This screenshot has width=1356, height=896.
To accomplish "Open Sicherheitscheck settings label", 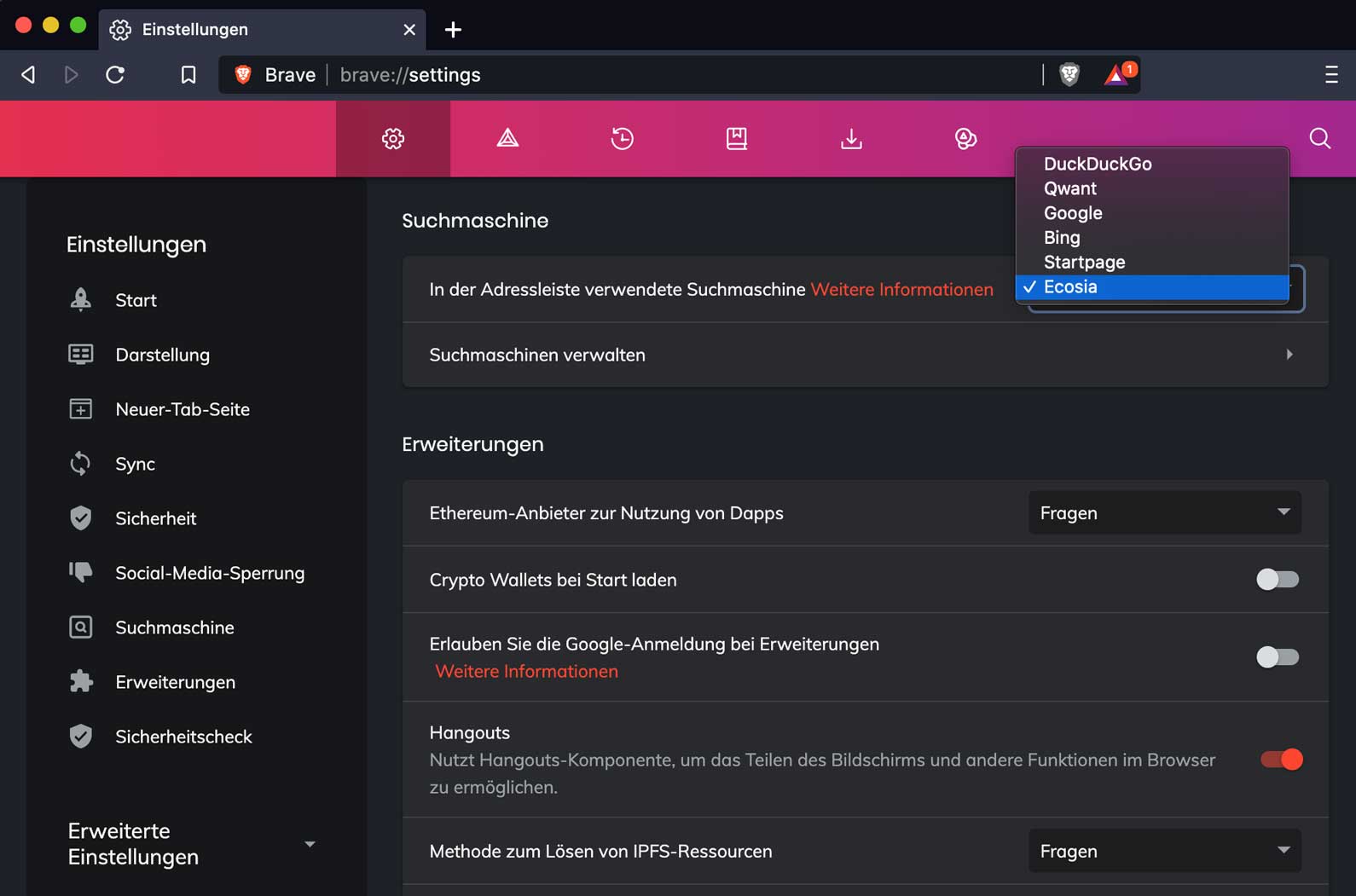I will 183,737.
